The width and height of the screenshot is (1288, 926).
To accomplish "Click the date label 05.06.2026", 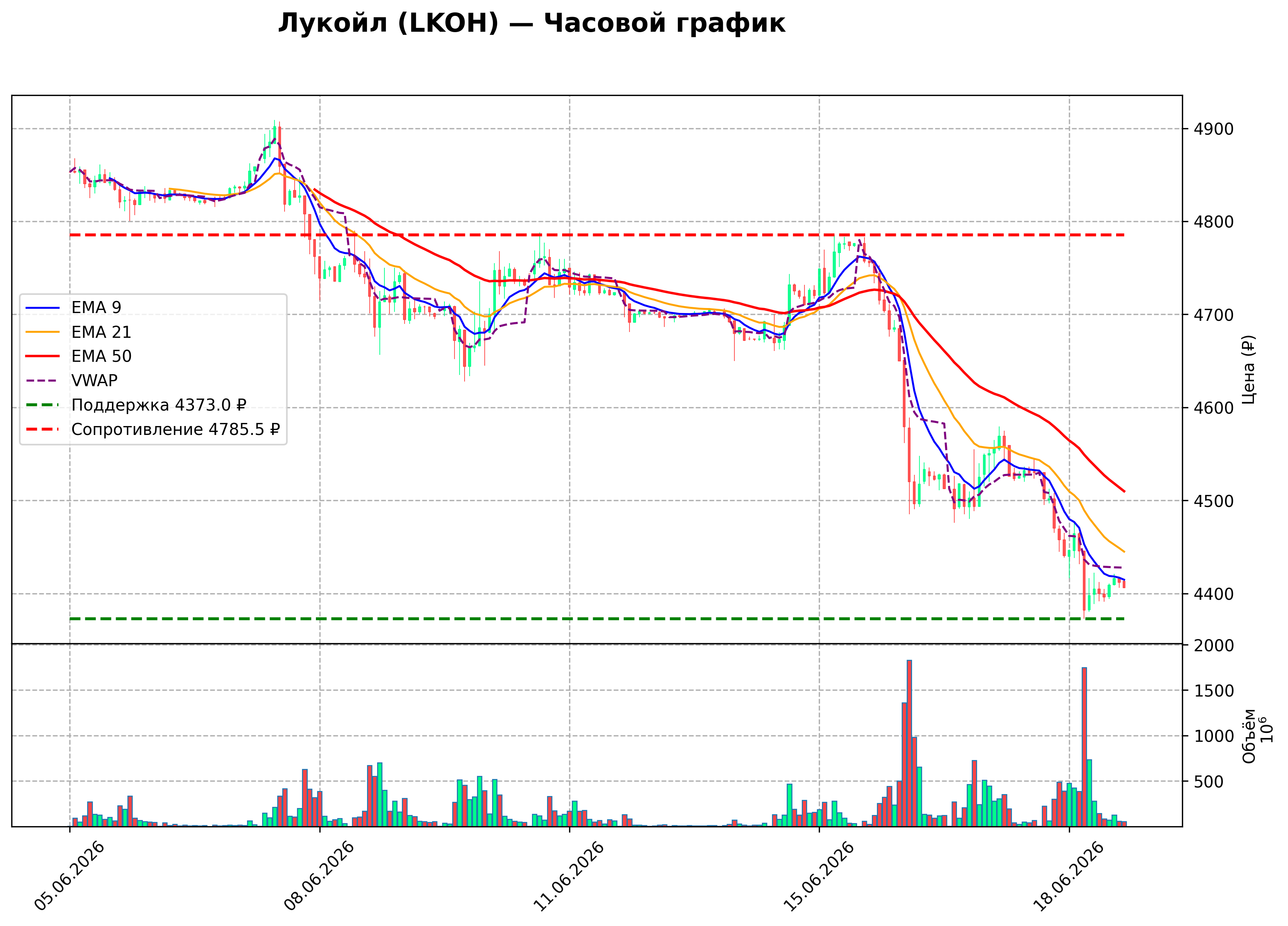I will tap(69, 876).
